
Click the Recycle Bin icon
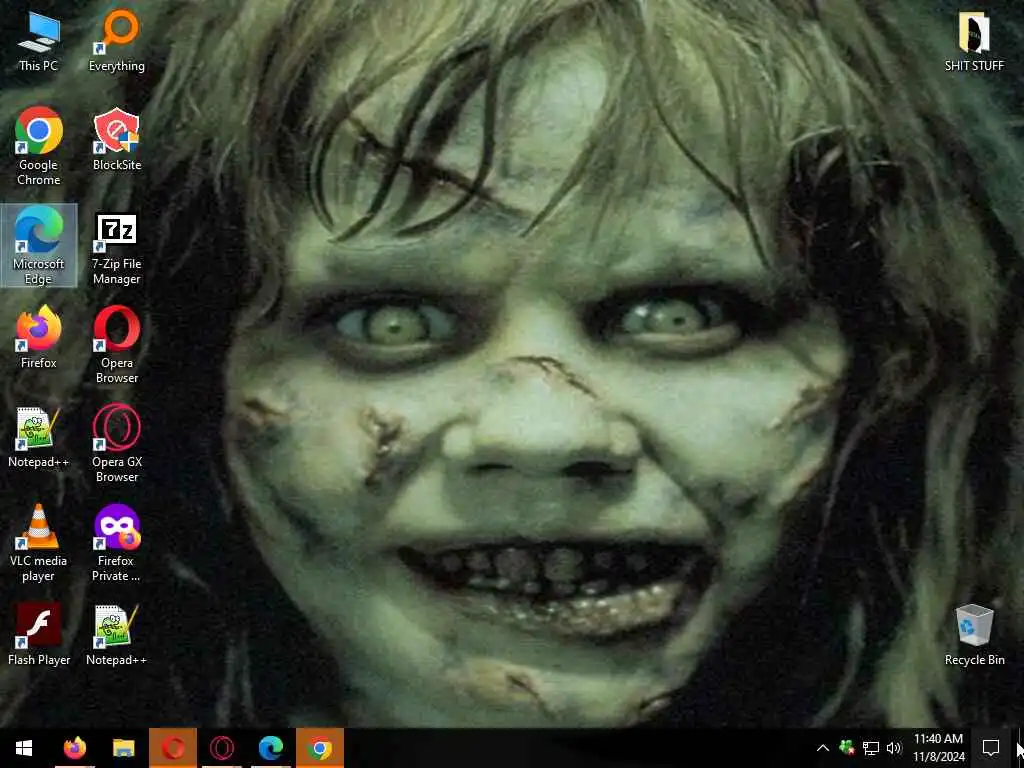pos(974,635)
